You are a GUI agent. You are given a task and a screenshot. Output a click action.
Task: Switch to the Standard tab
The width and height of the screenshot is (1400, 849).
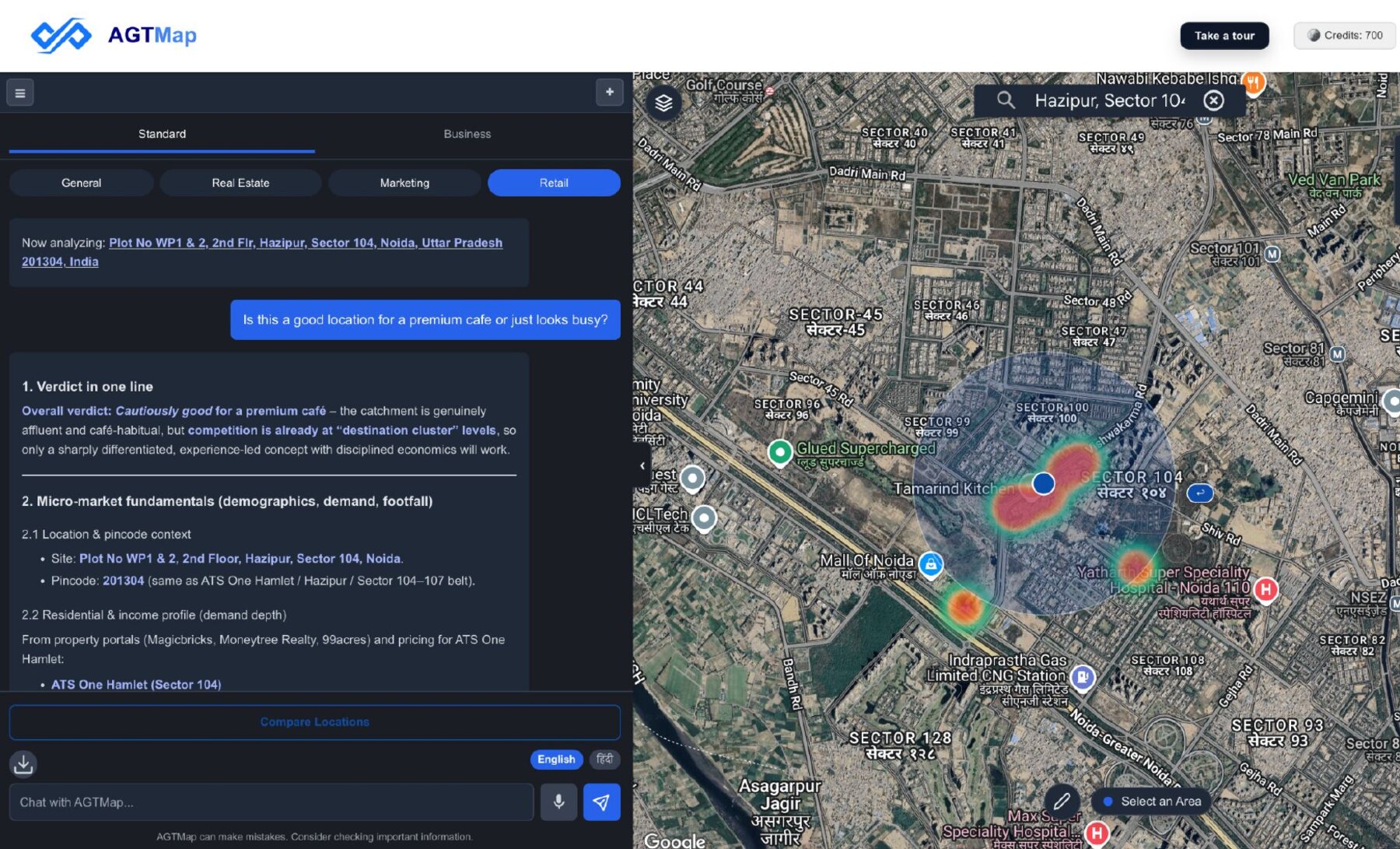(162, 134)
